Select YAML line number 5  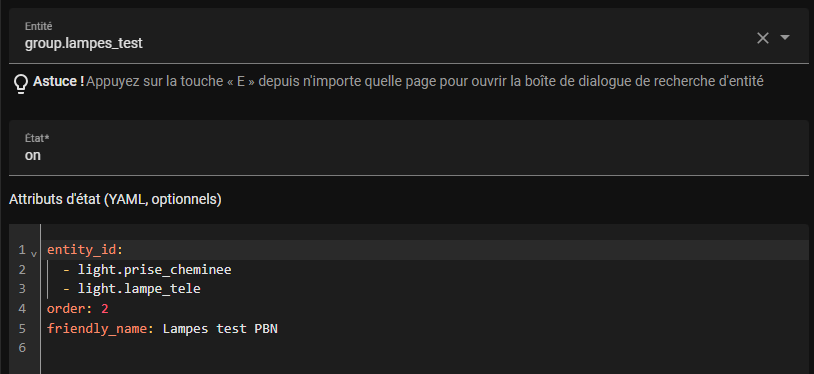pyautogui.click(x=22, y=328)
